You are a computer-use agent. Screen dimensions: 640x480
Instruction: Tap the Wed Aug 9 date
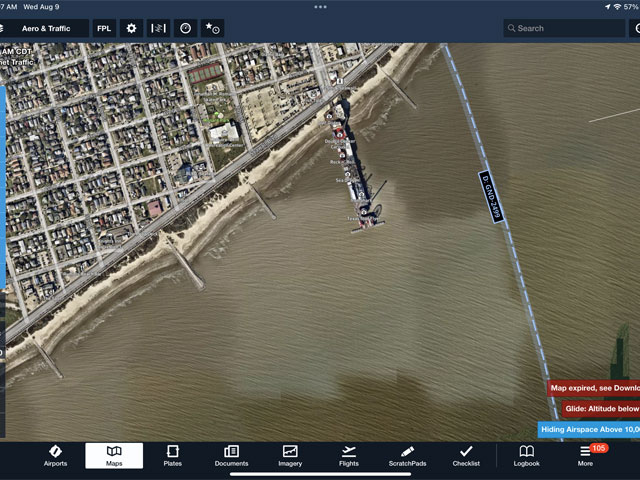[41, 7]
